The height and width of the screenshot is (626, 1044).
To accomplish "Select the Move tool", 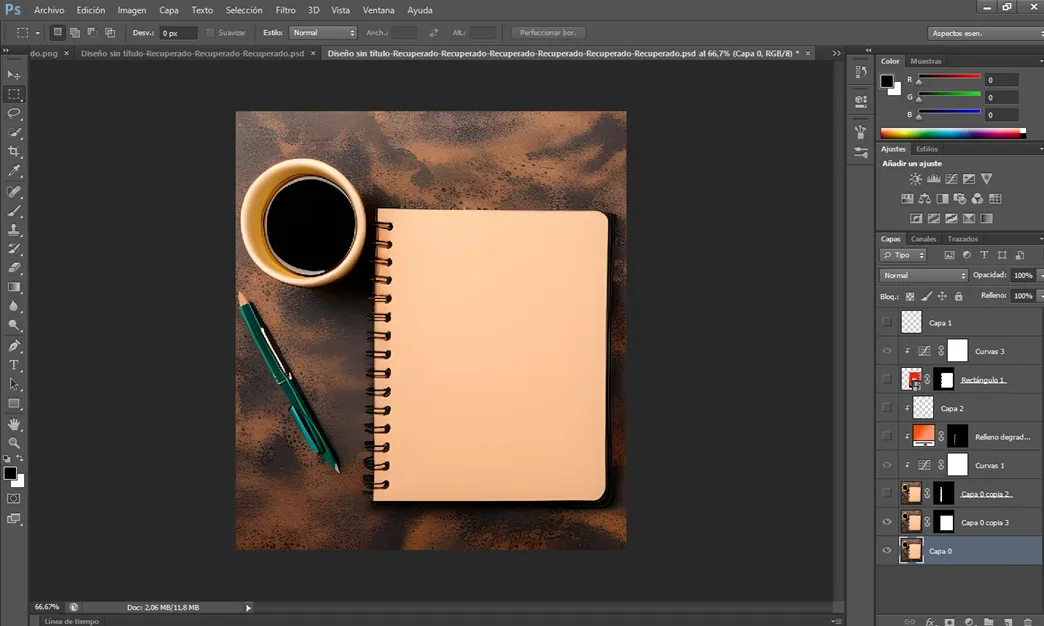I will (x=14, y=75).
